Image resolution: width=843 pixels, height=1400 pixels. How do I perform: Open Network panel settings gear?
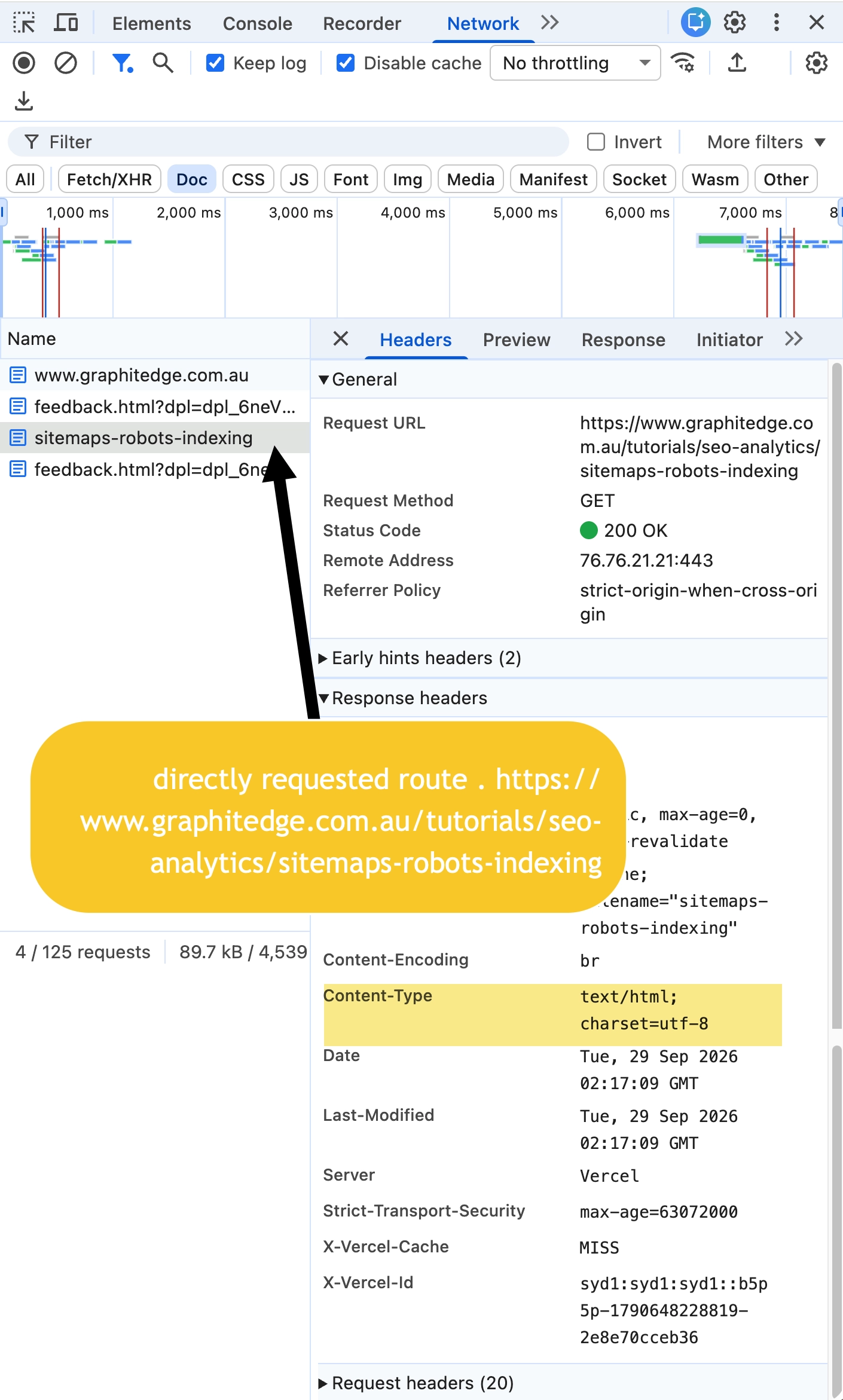[816, 63]
